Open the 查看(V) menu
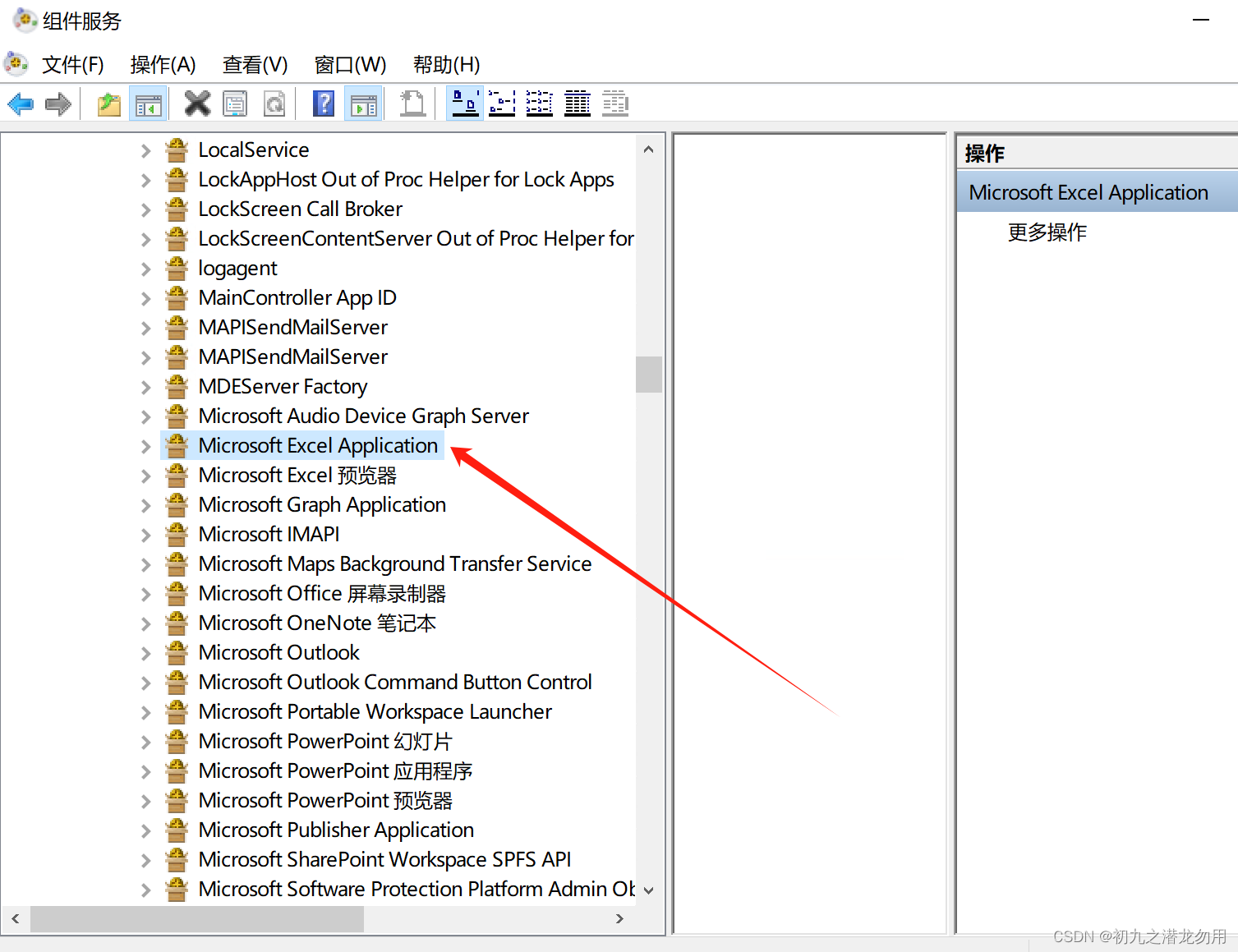Image resolution: width=1238 pixels, height=952 pixels. point(255,64)
